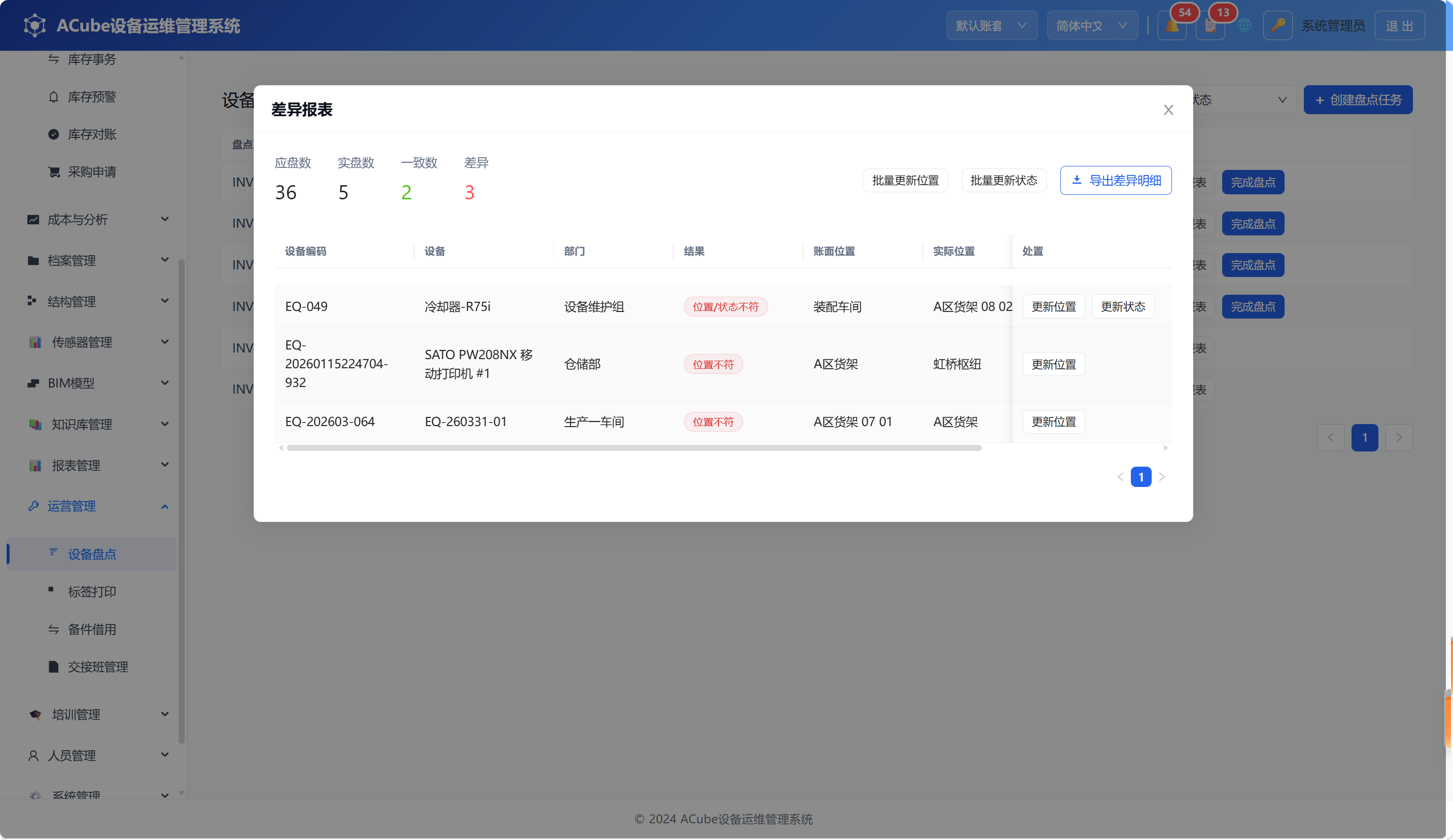
Task: Expand the 知识库管理 menu chevron
Action: 165,424
